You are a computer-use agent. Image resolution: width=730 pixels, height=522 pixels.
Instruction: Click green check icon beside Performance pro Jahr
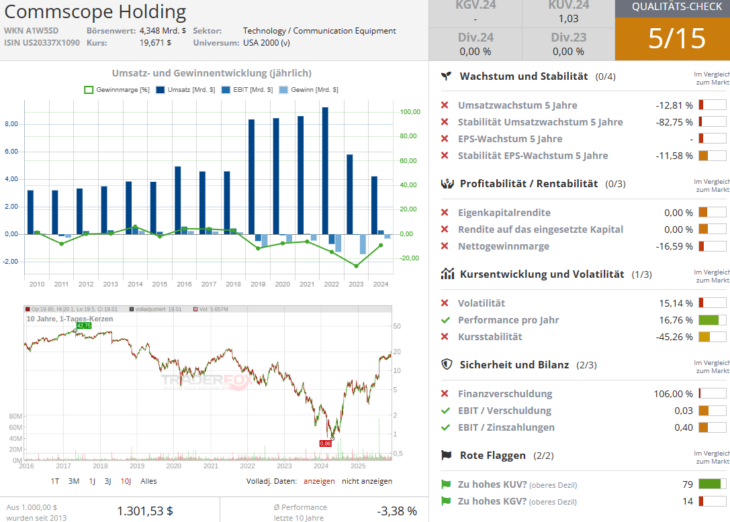(x=445, y=320)
